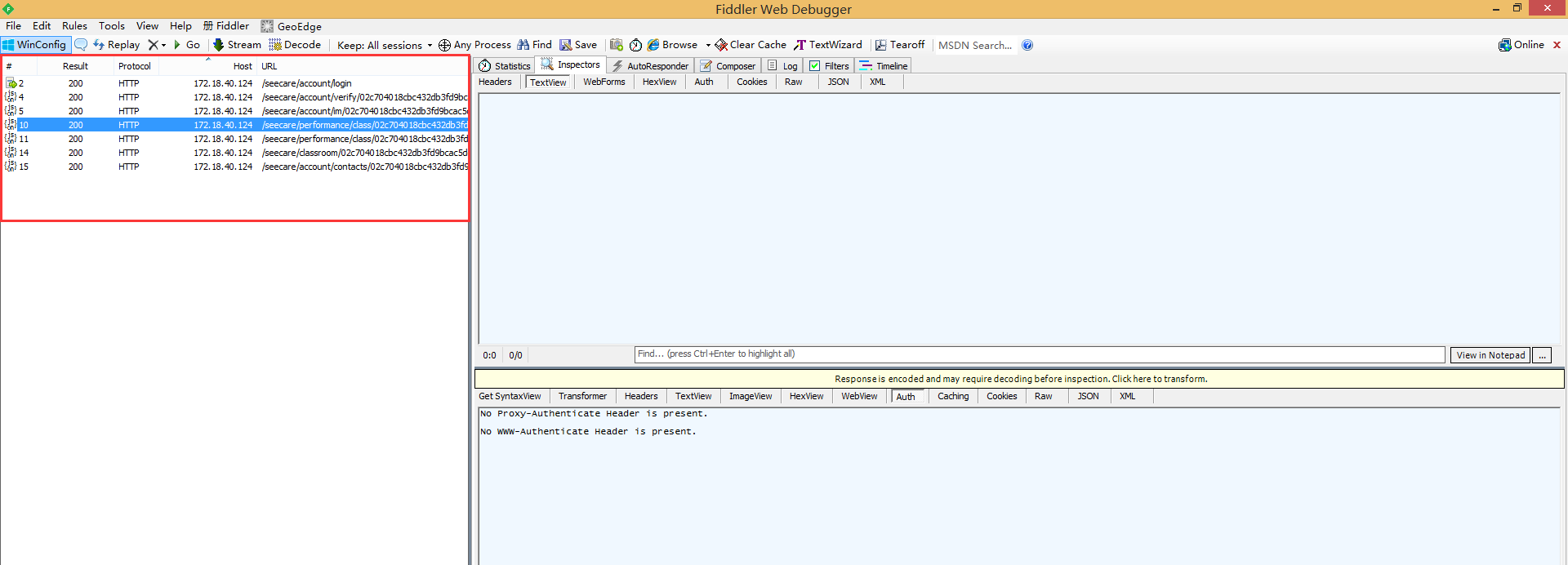This screenshot has height=565, width=1568.
Task: Click the Find text search box
Action: [1040, 354]
